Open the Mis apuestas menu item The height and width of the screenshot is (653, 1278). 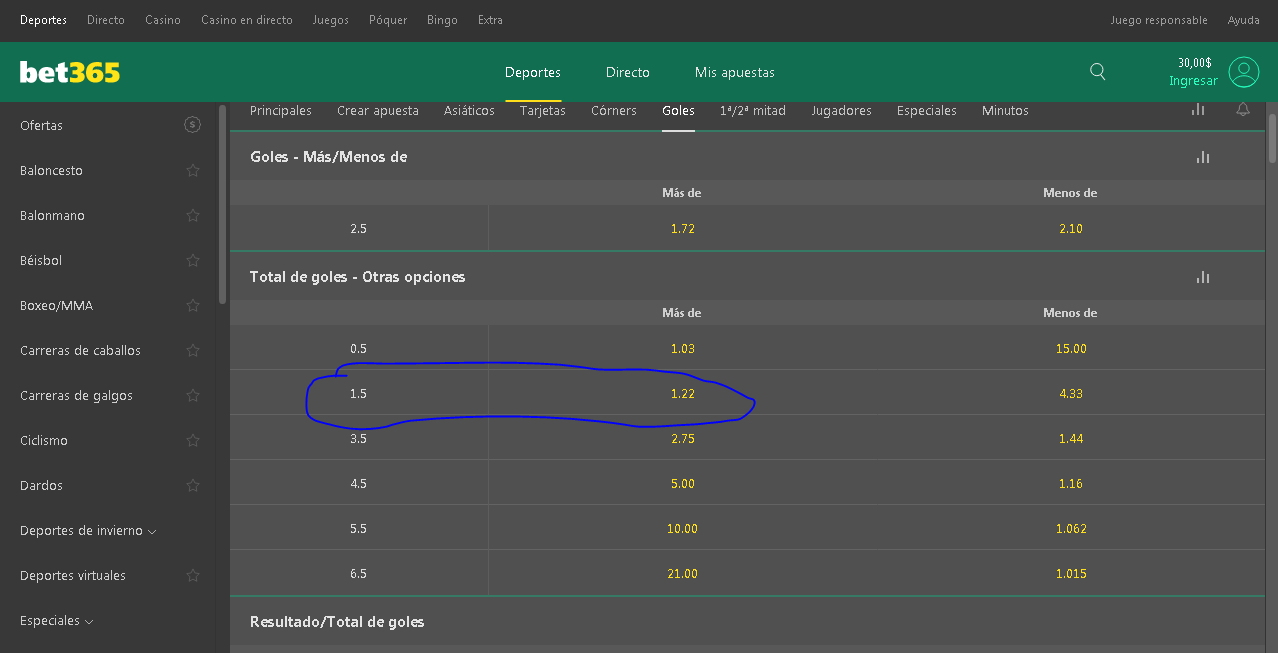point(734,72)
